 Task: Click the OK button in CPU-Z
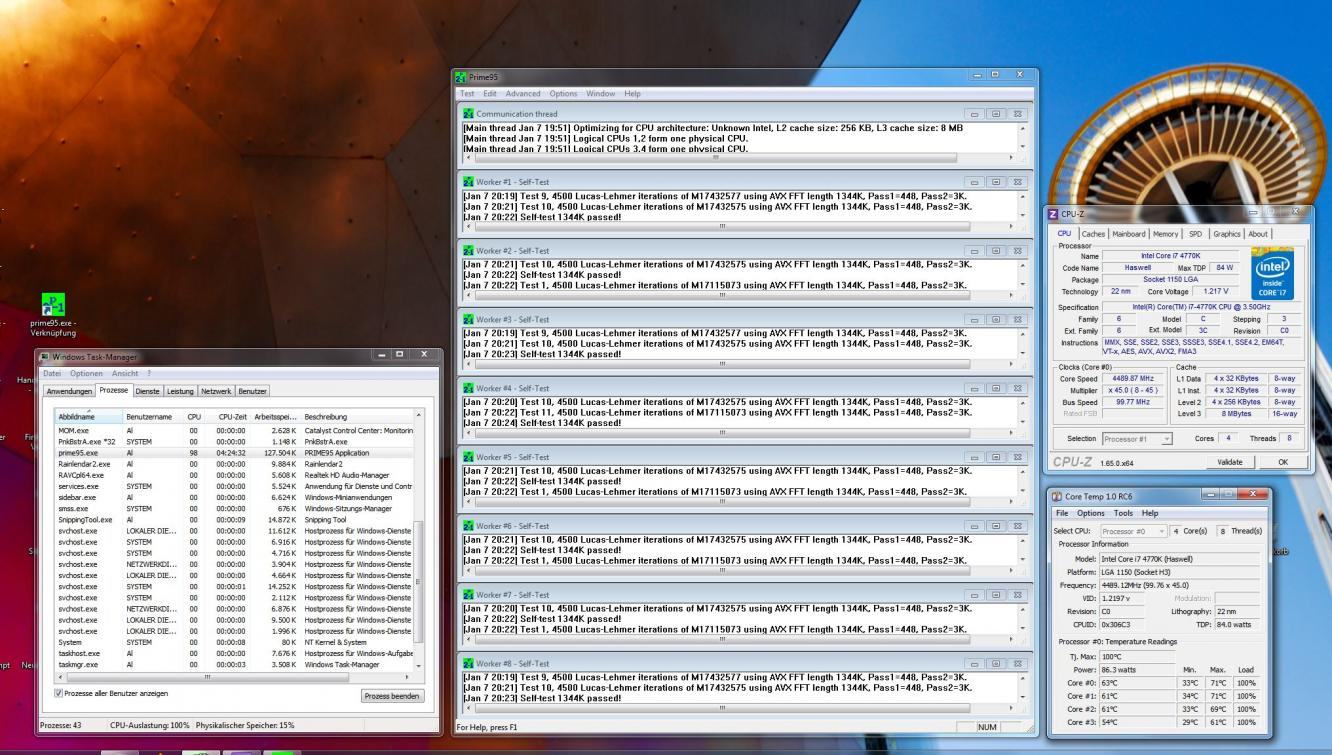(1283, 462)
